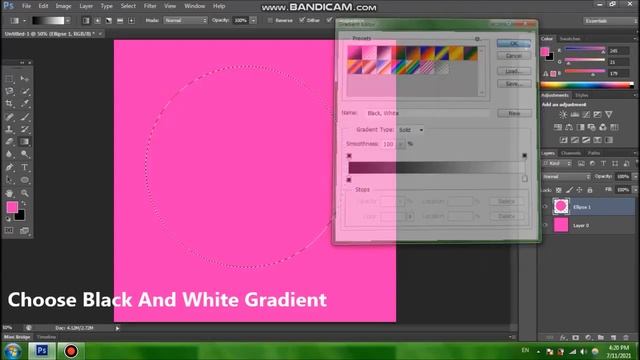
Task: Toggle the Dither checkbox
Action: 302,20
